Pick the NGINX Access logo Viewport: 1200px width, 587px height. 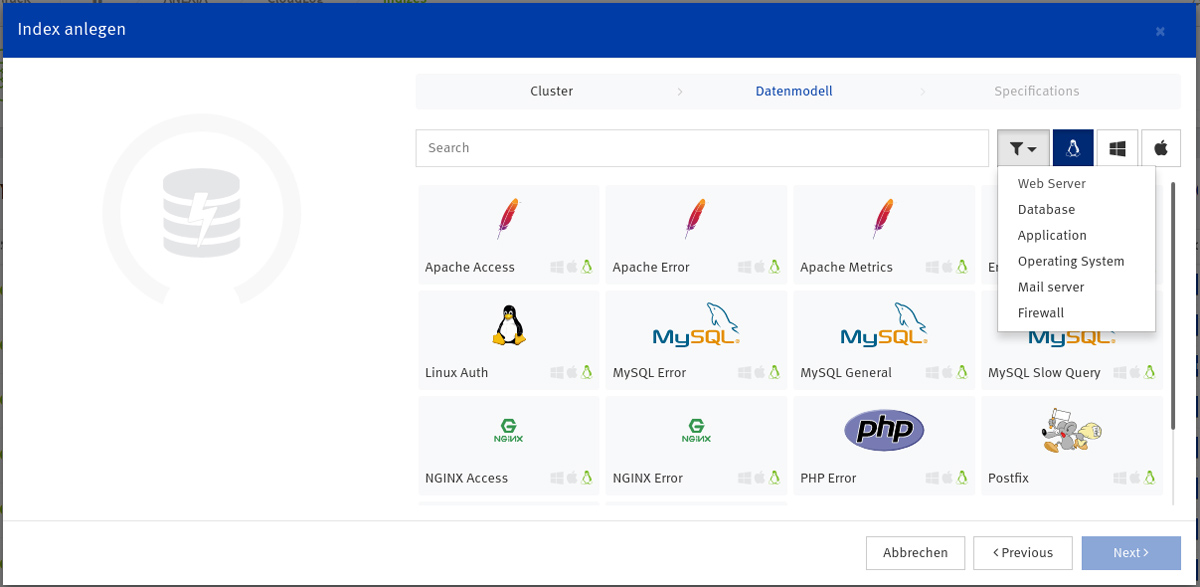click(509, 431)
